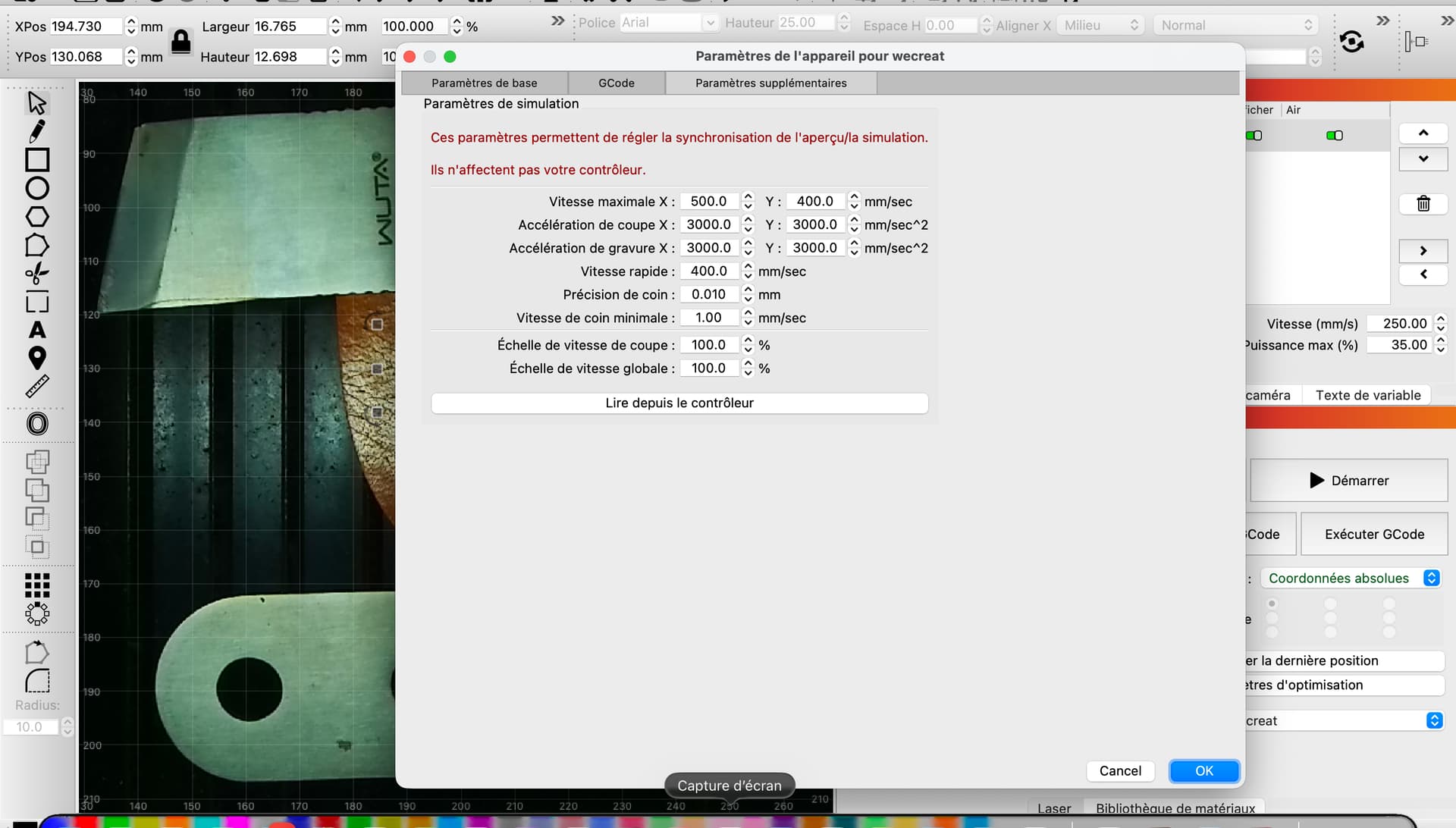This screenshot has width=1456, height=828.
Task: Choose the rectangle shape tool
Action: coord(36,160)
